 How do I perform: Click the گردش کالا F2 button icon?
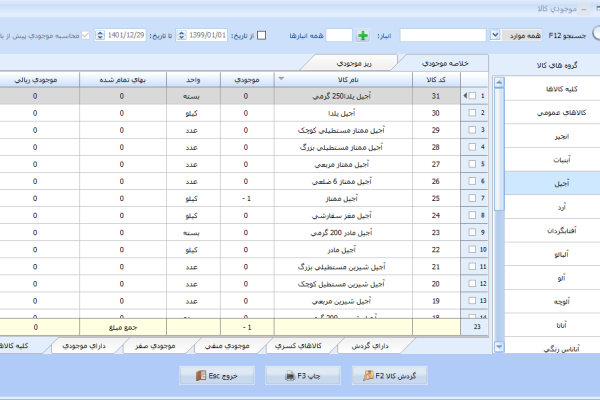click(368, 376)
